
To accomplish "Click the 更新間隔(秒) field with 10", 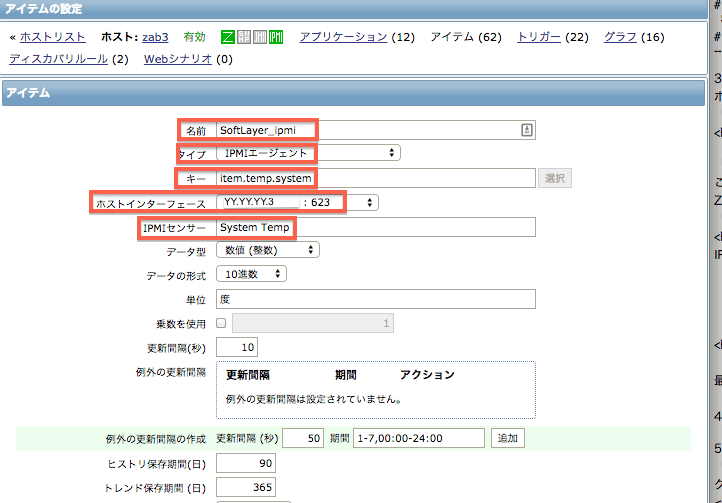I will tap(237, 347).
